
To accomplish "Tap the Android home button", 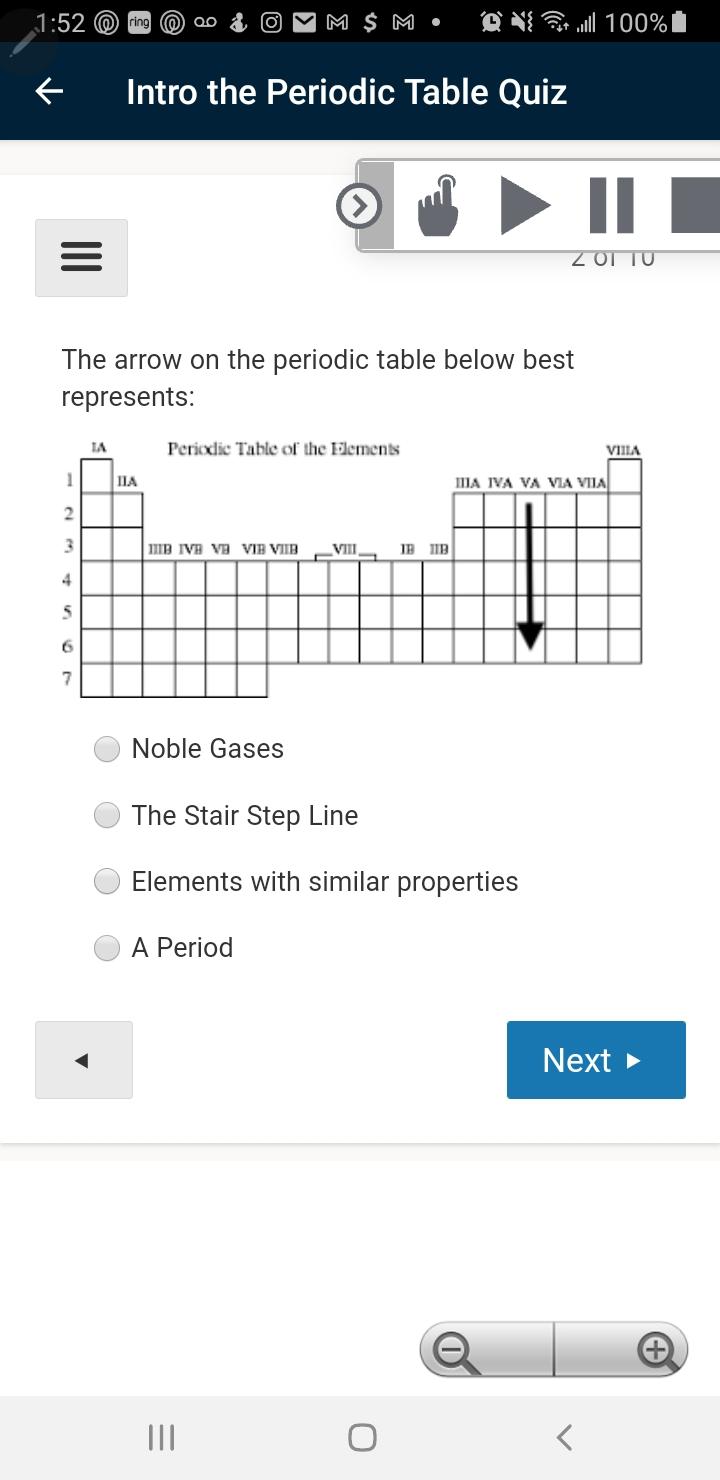I will tap(360, 1437).
